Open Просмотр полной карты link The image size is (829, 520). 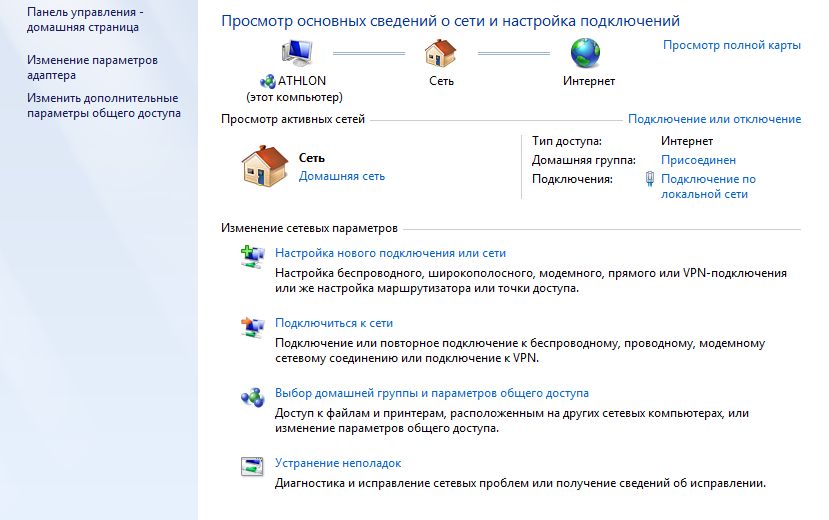[x=732, y=45]
